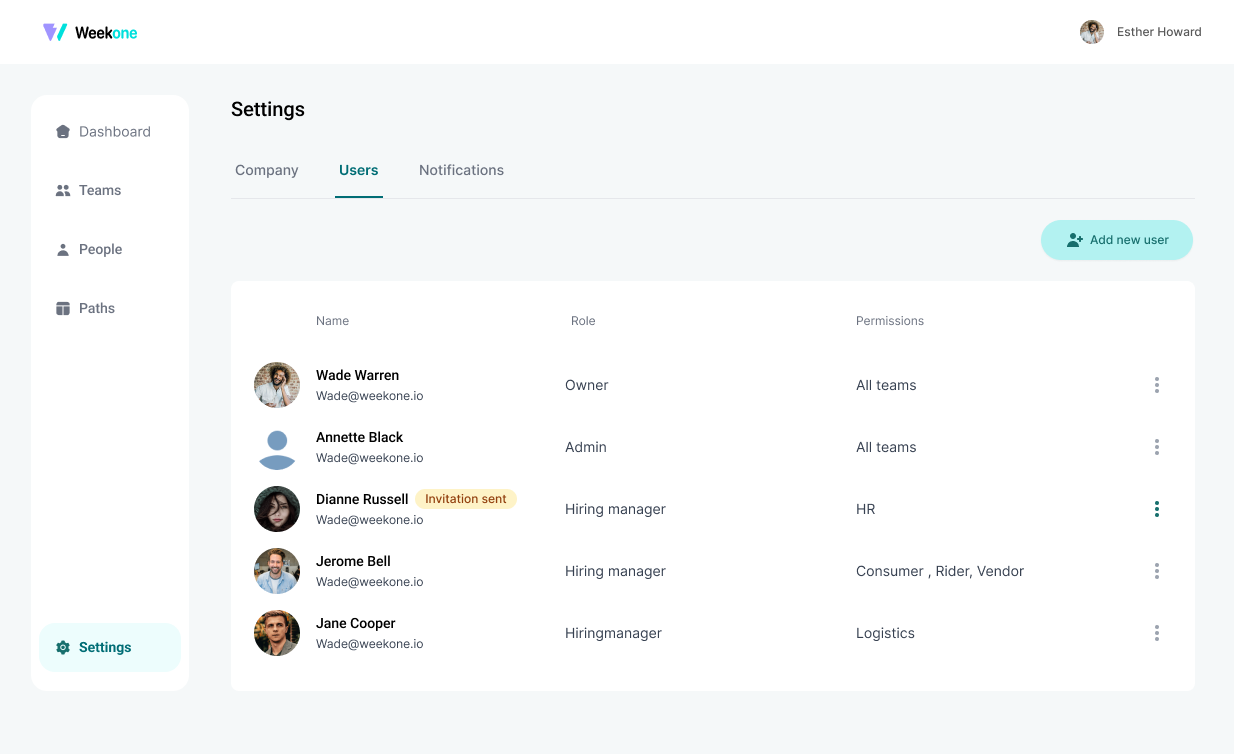Switch to the Notifications tab
The image size is (1234, 754).
(x=461, y=170)
